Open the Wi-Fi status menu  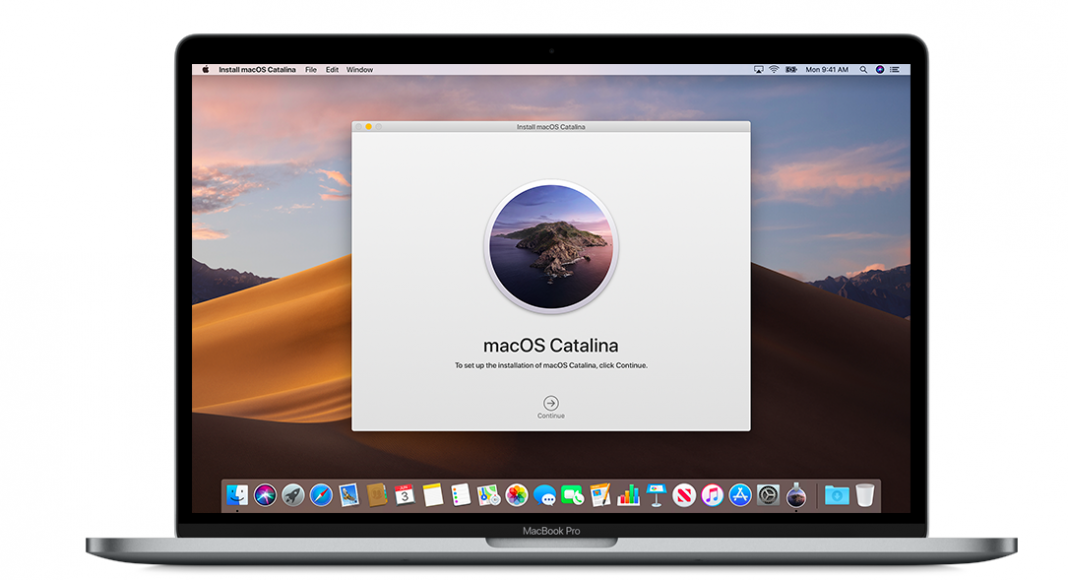[774, 69]
